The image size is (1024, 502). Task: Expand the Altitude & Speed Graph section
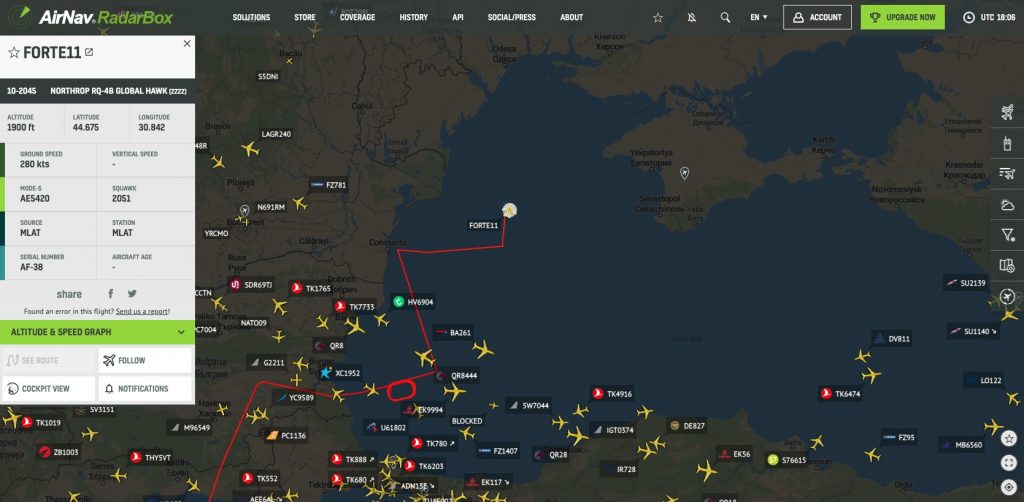click(x=97, y=332)
